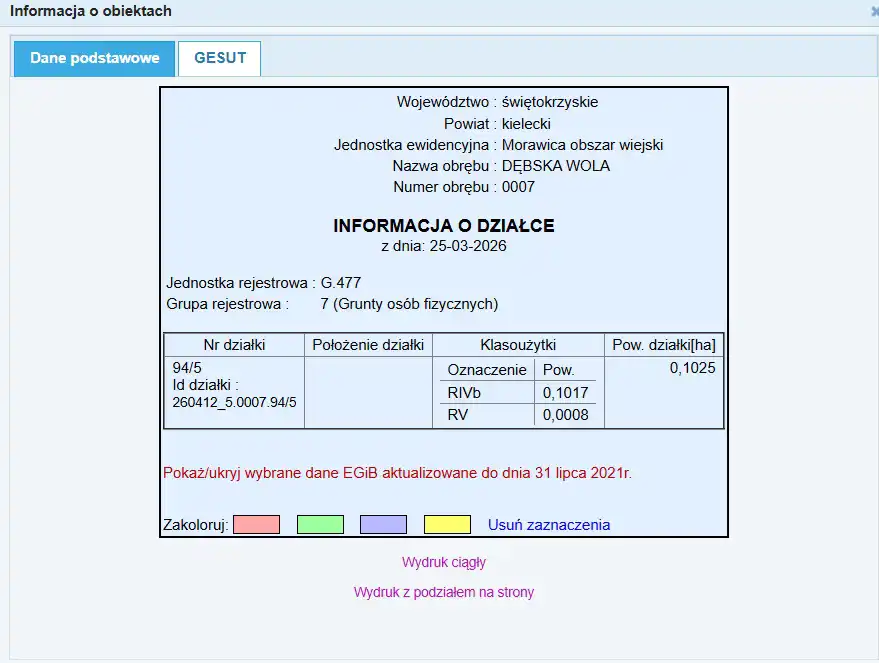This screenshot has width=879, height=663.
Task: Click the parcel area value 0,1025
Action: click(x=692, y=368)
